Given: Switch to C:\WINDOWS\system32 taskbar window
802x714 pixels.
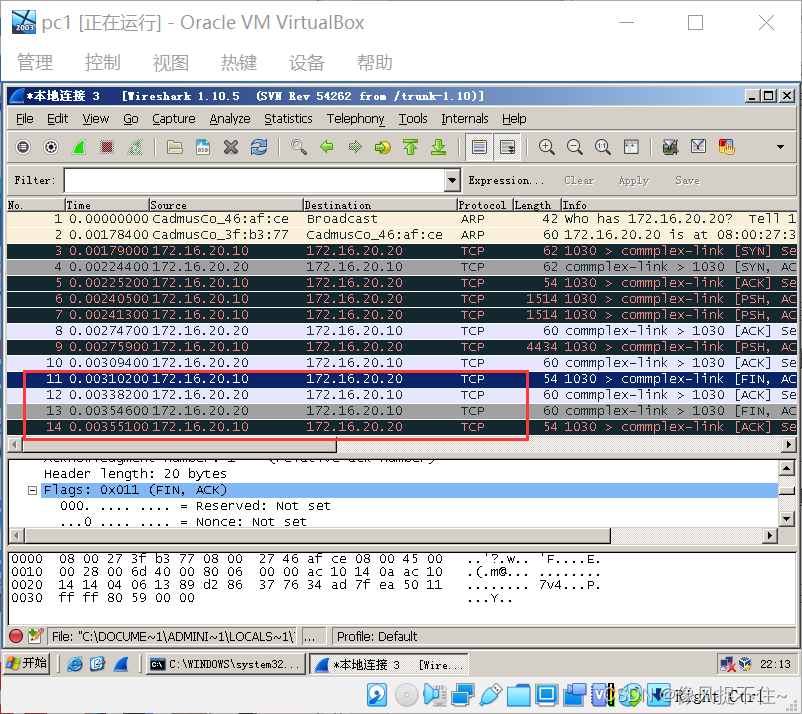Looking at the screenshot, I should [226, 664].
